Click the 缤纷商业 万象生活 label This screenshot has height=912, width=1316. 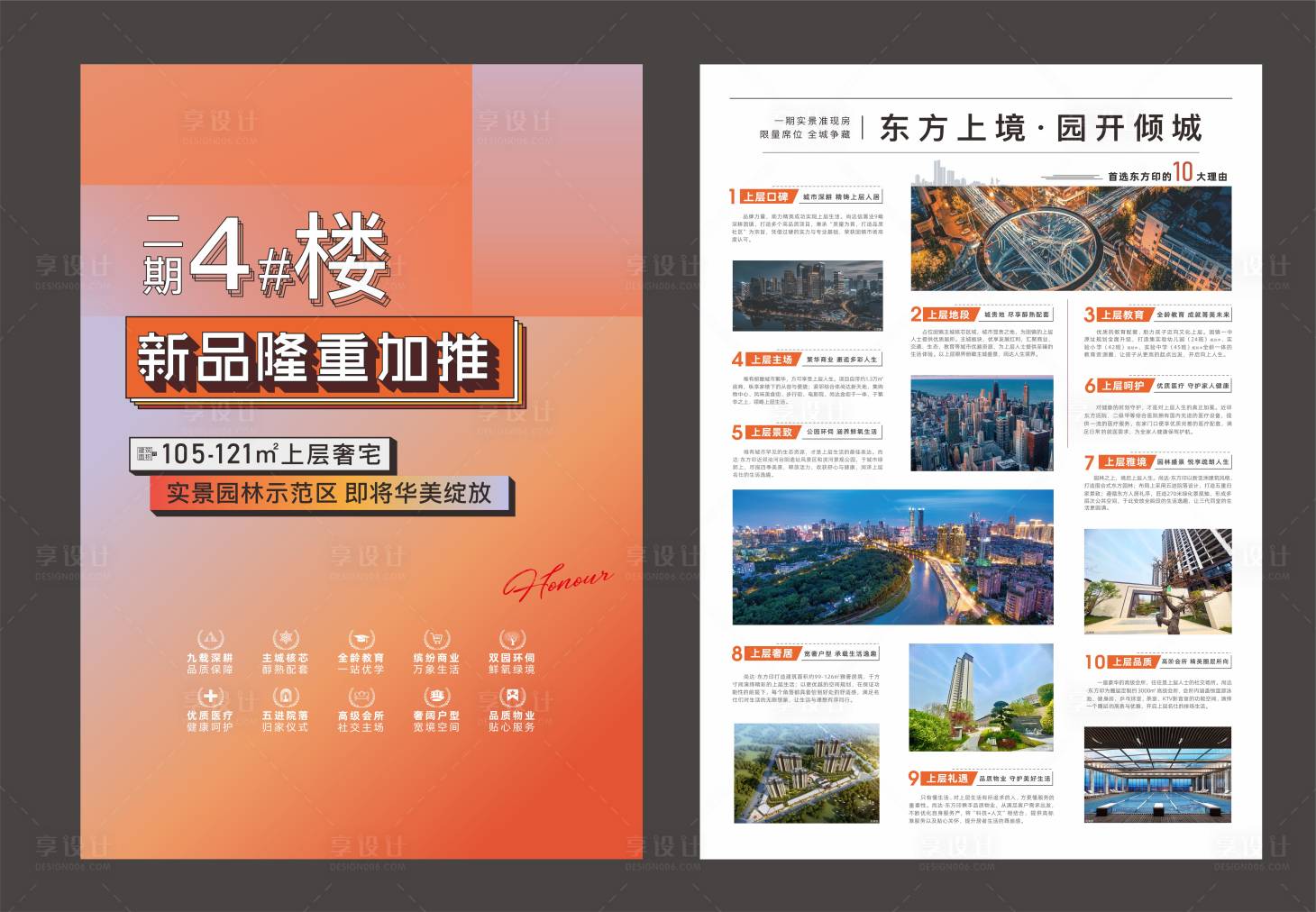coord(436,664)
